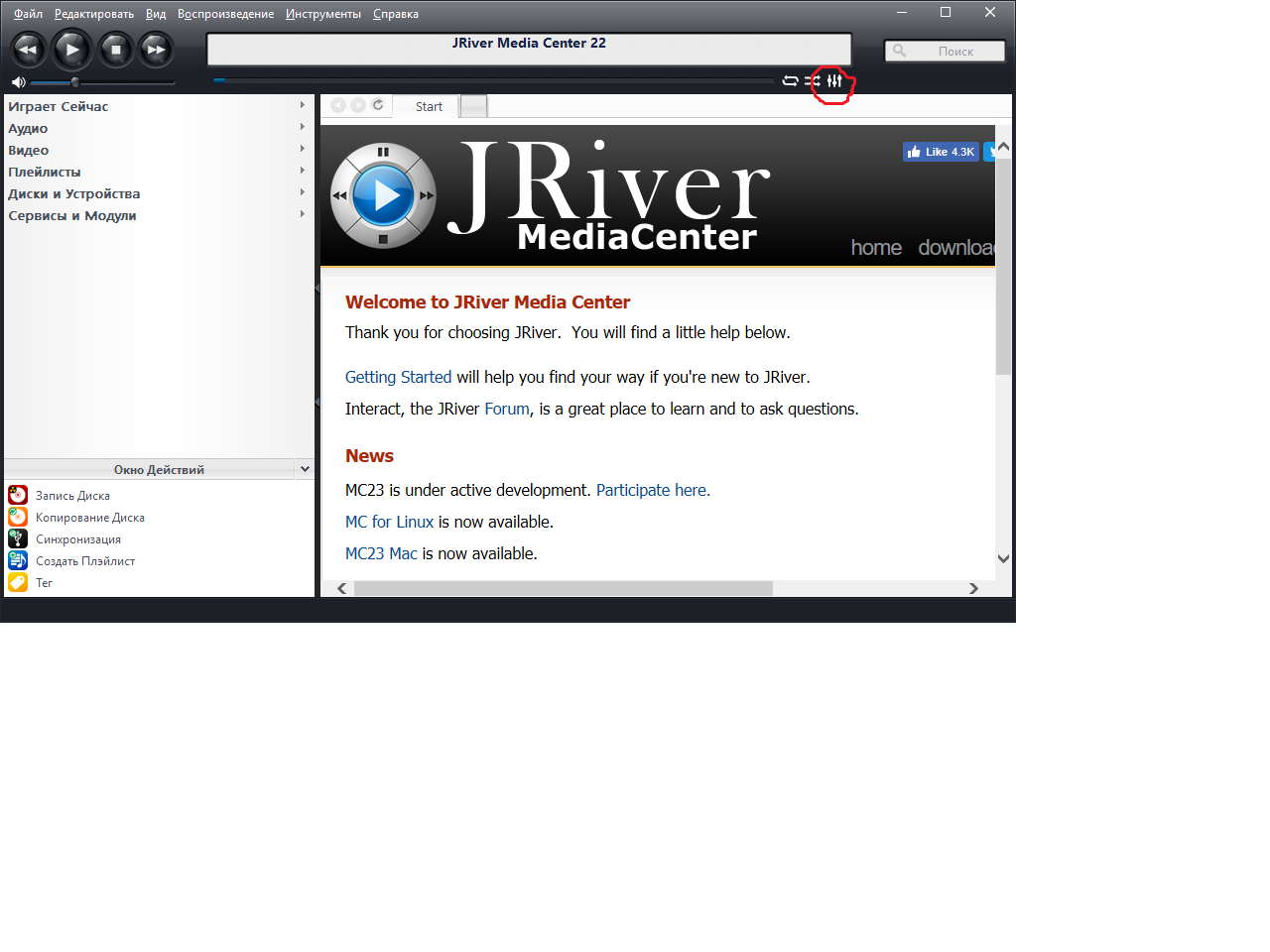
Task: Open a new blank tab
Action: [x=474, y=106]
